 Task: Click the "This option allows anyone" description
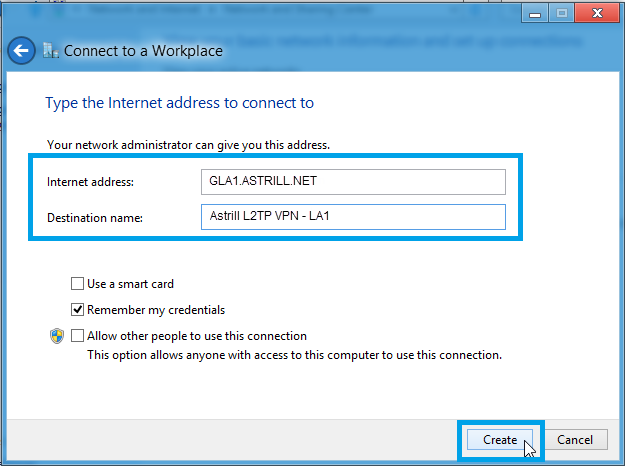tap(294, 355)
